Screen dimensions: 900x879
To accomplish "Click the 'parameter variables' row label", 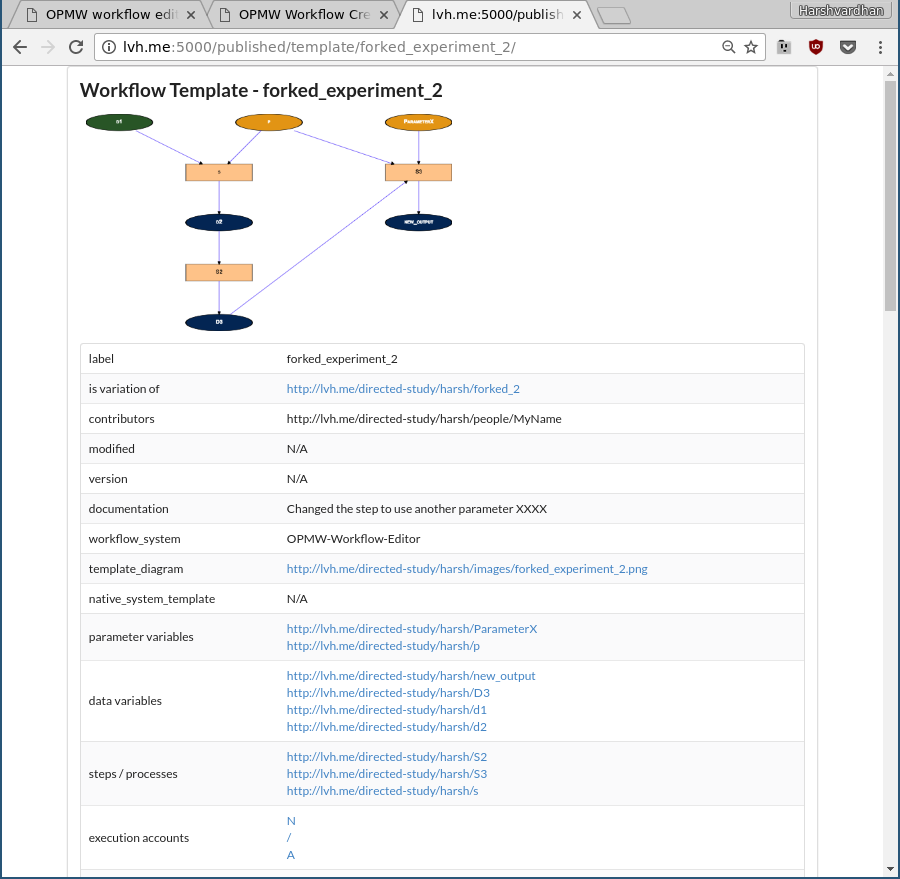I will click(141, 637).
